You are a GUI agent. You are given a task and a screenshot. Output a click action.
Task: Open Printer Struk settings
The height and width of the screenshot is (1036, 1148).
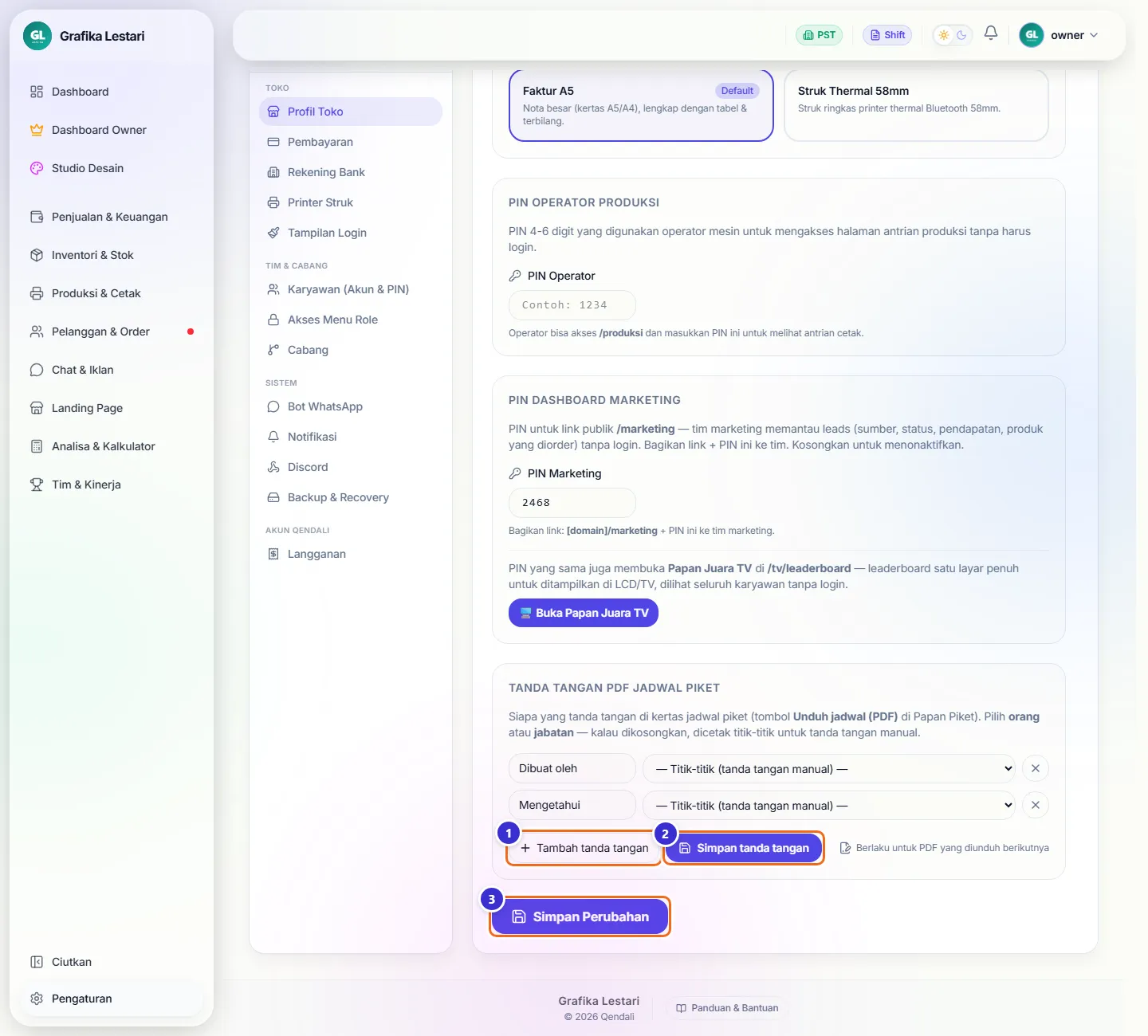[351, 202]
